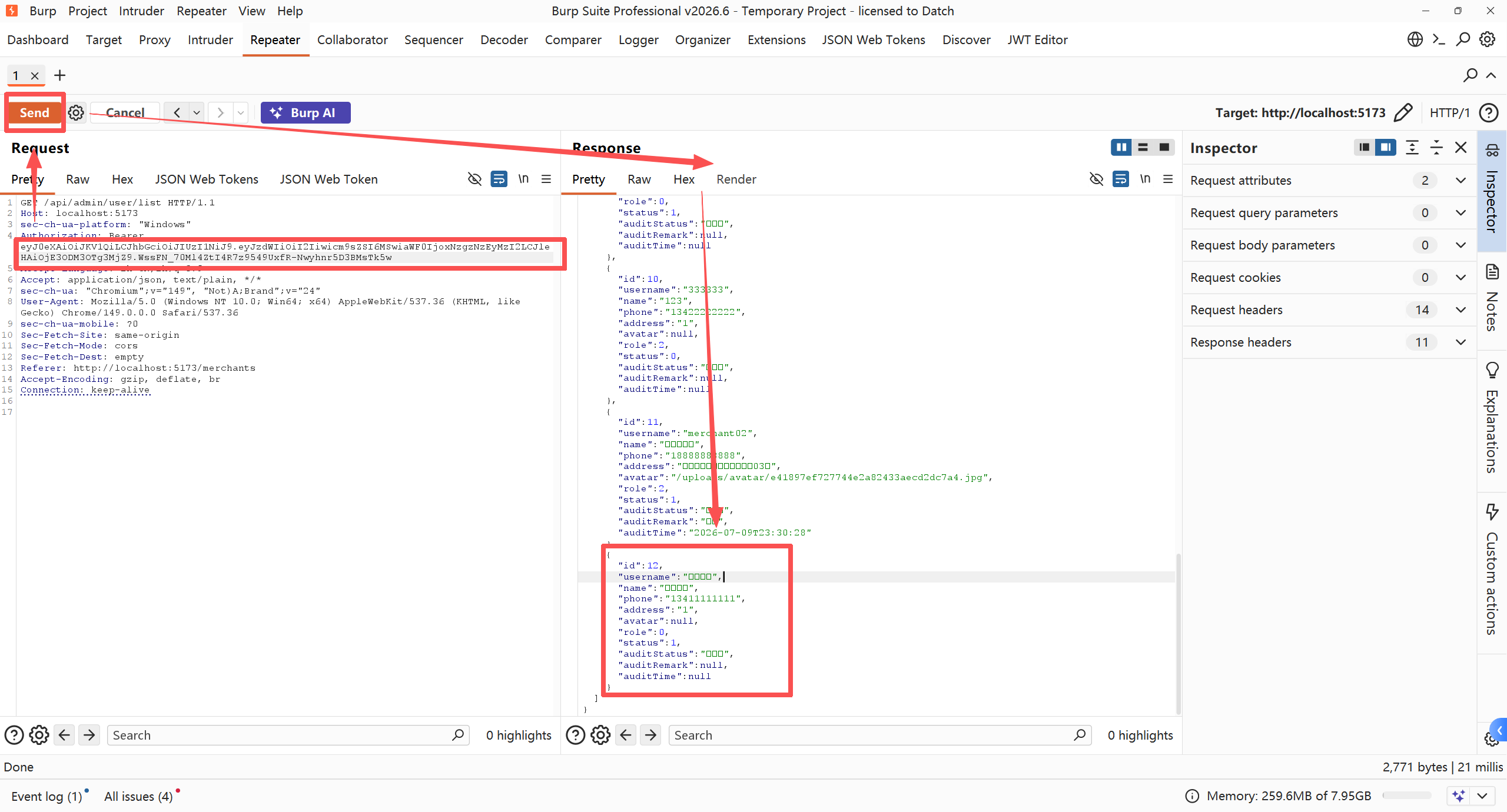This screenshot has width=1507, height=812.
Task: Open global settings gear icon
Action: tap(1488, 39)
